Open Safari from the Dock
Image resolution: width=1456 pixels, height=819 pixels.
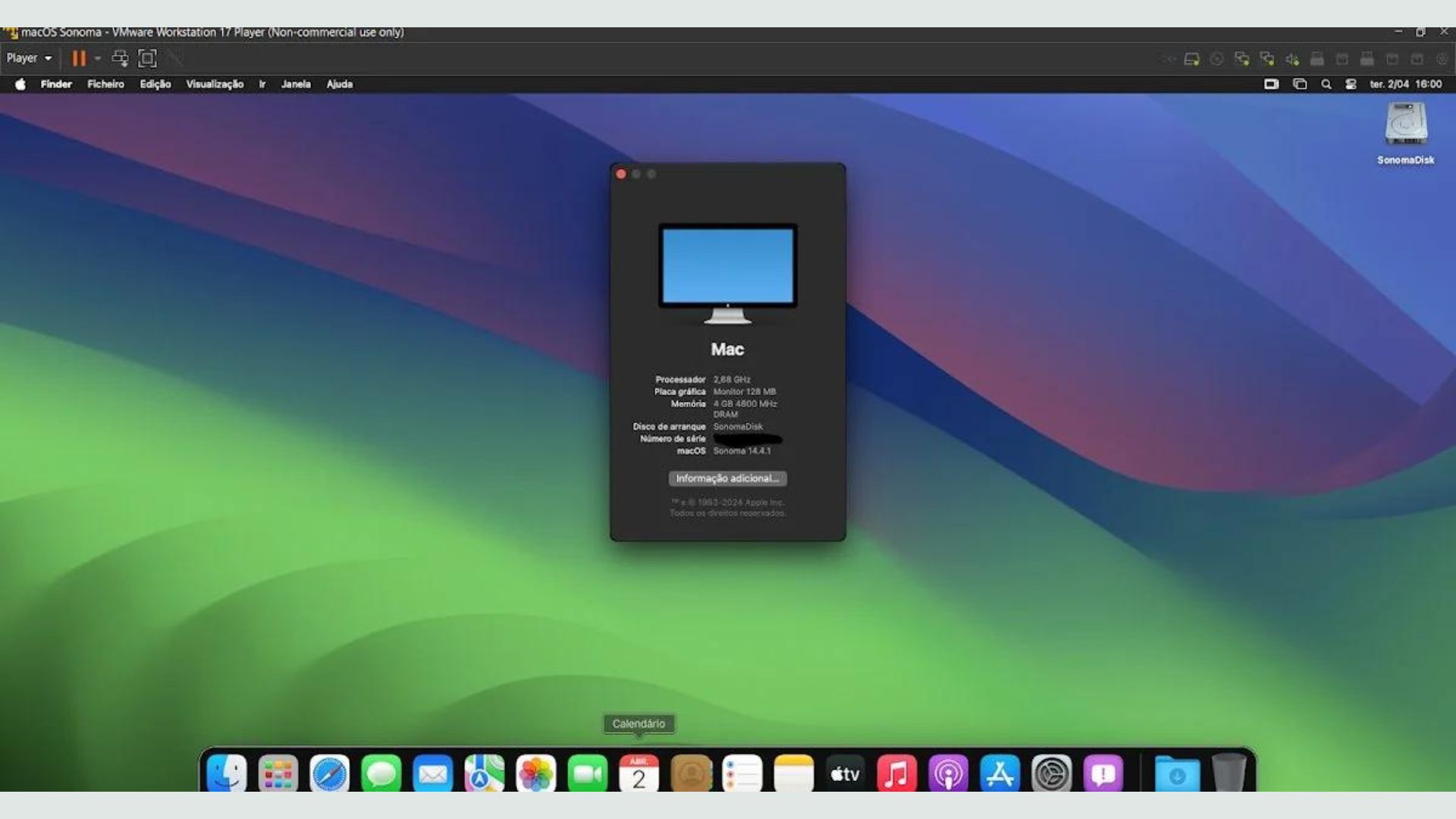pos(329,773)
